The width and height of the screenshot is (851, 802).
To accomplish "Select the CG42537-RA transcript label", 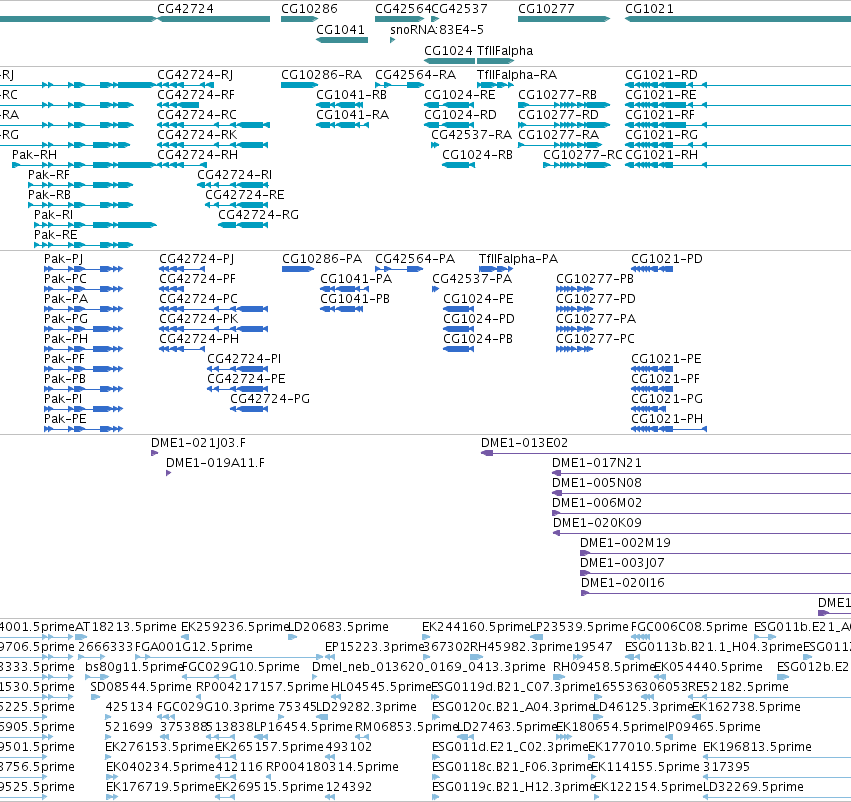I will (x=472, y=135).
